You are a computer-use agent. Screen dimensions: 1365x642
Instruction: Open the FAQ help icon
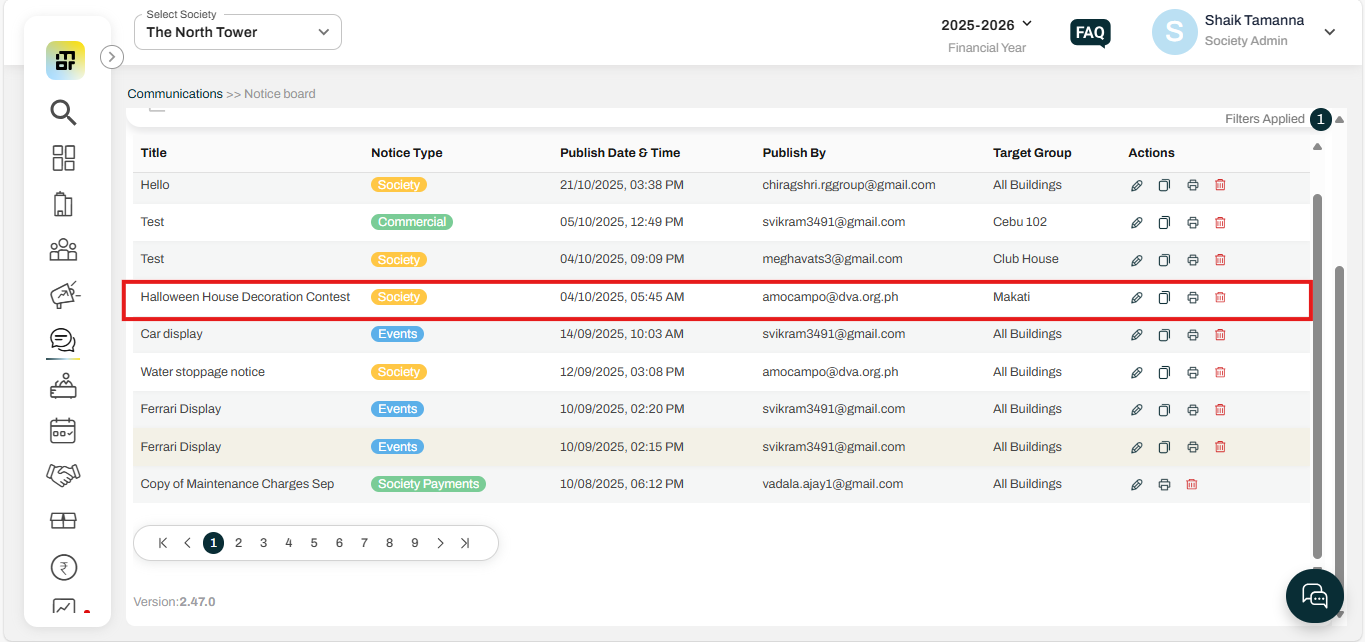pyautogui.click(x=1090, y=32)
